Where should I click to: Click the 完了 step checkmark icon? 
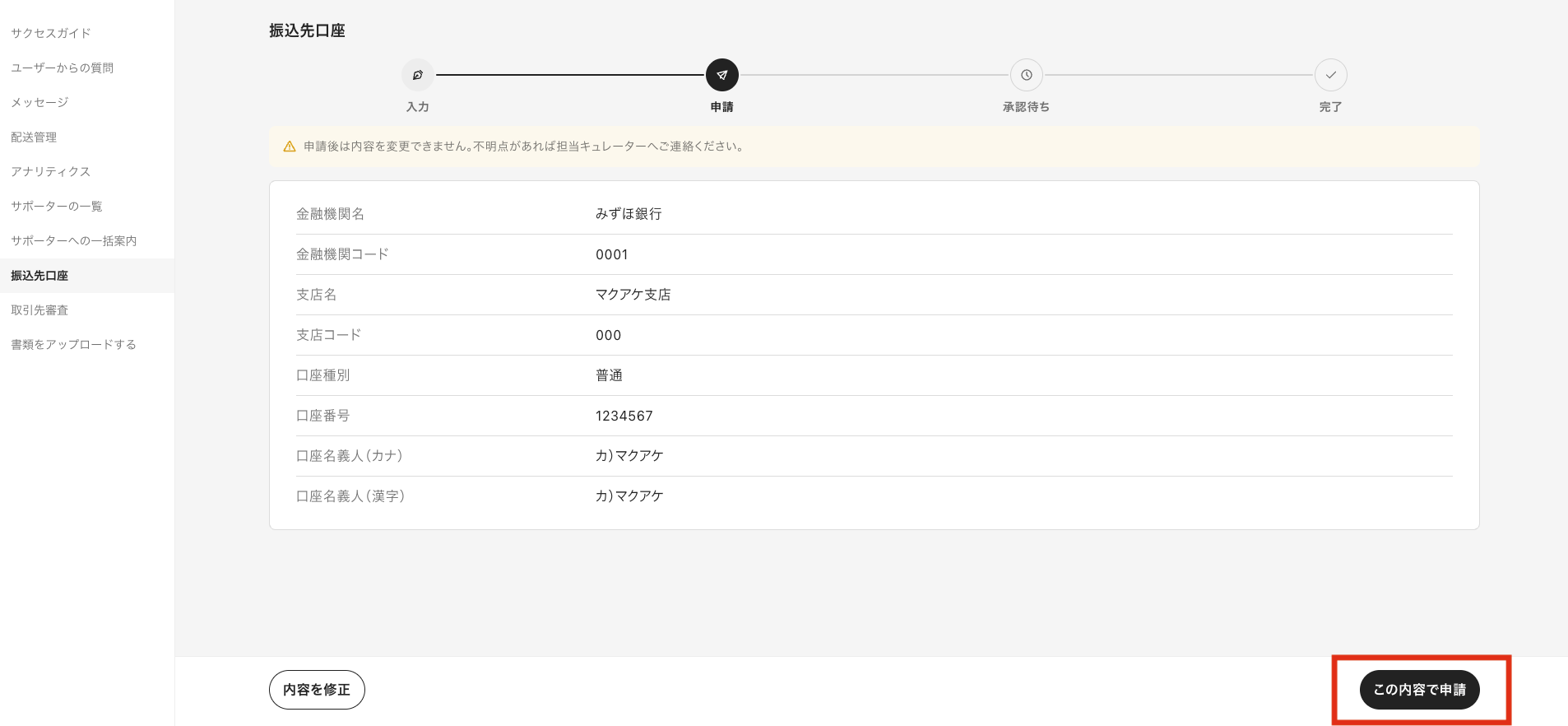point(1331,75)
